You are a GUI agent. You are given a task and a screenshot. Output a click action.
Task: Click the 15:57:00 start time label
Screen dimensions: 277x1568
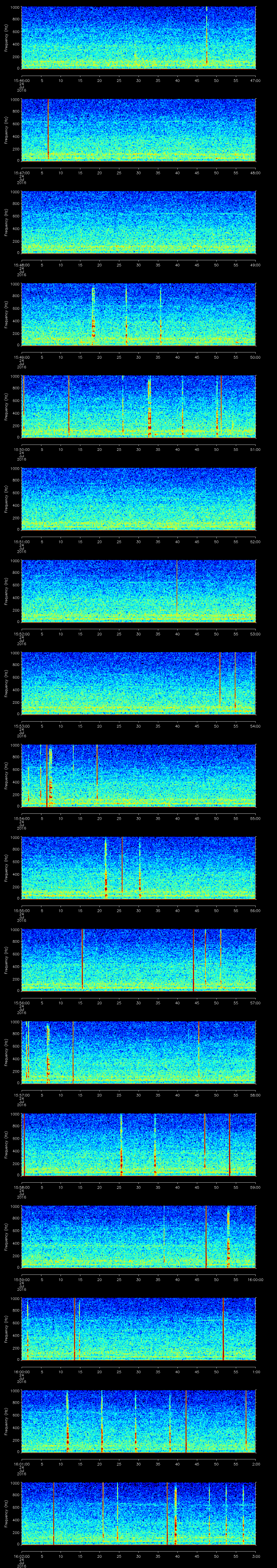[x=22, y=1095]
